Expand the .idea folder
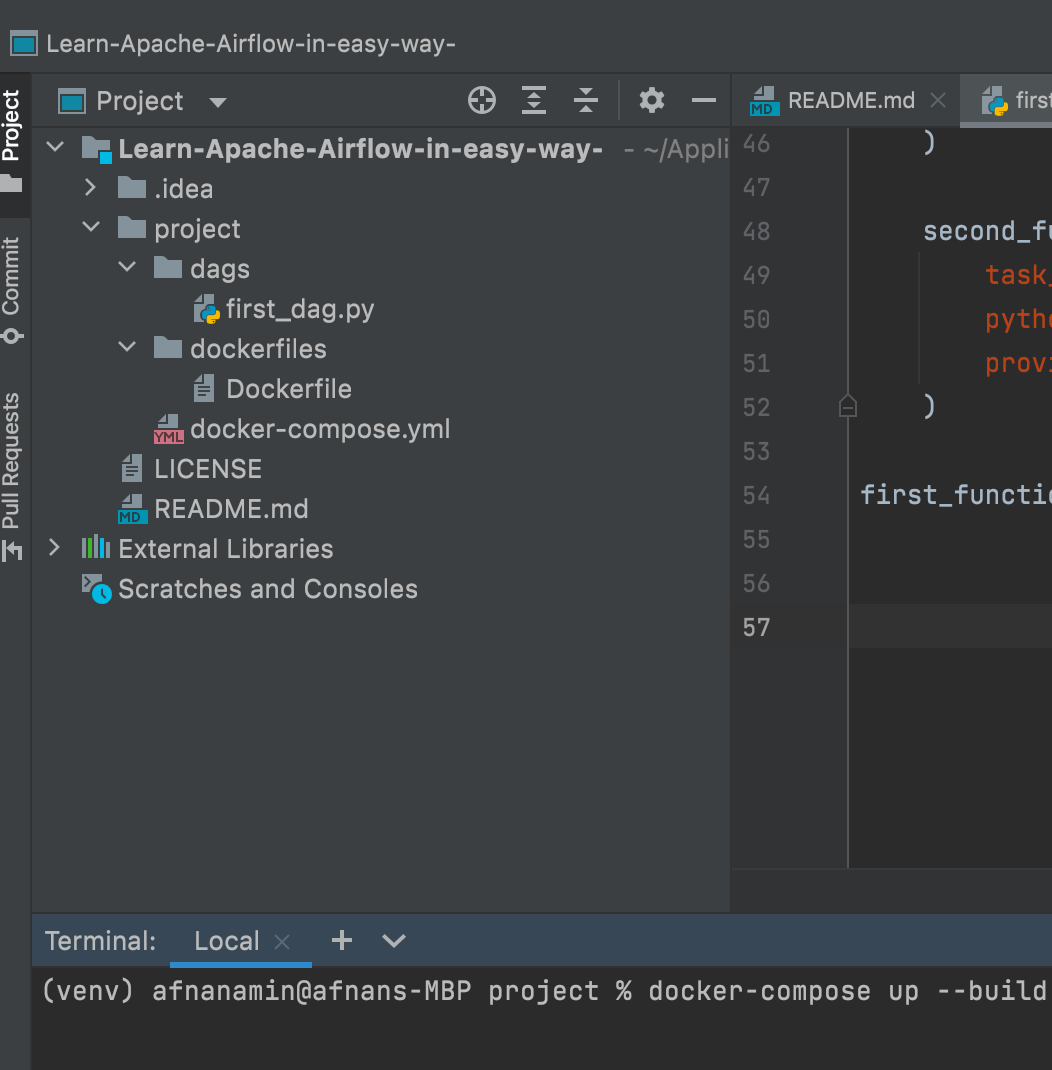Image resolution: width=1052 pixels, height=1070 pixels. click(x=90, y=188)
